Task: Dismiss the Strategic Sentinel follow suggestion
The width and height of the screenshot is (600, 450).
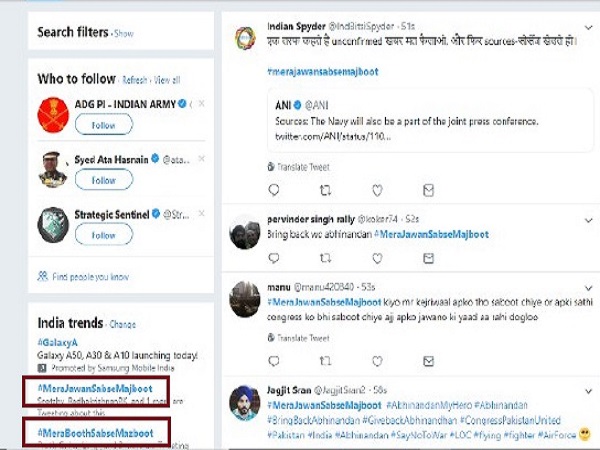Action: coord(201,214)
